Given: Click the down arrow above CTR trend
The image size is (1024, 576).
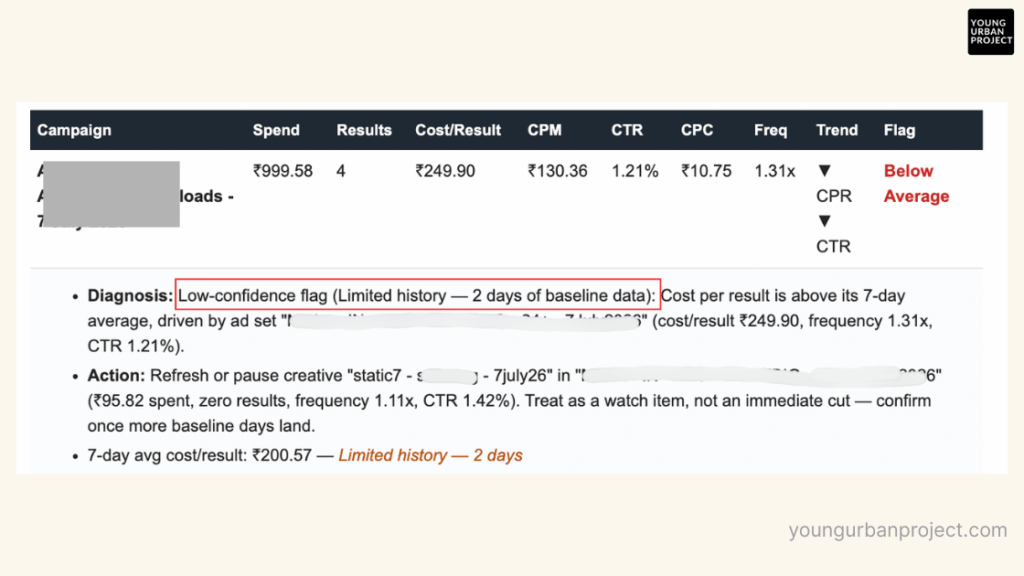Looking at the screenshot, I should [824, 221].
